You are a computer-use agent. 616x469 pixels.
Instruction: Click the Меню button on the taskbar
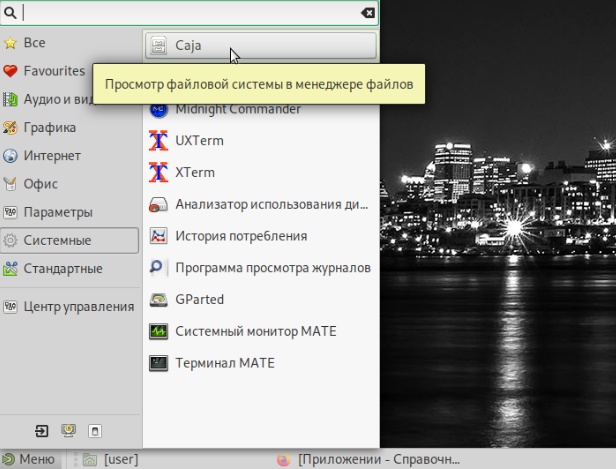(x=31, y=459)
